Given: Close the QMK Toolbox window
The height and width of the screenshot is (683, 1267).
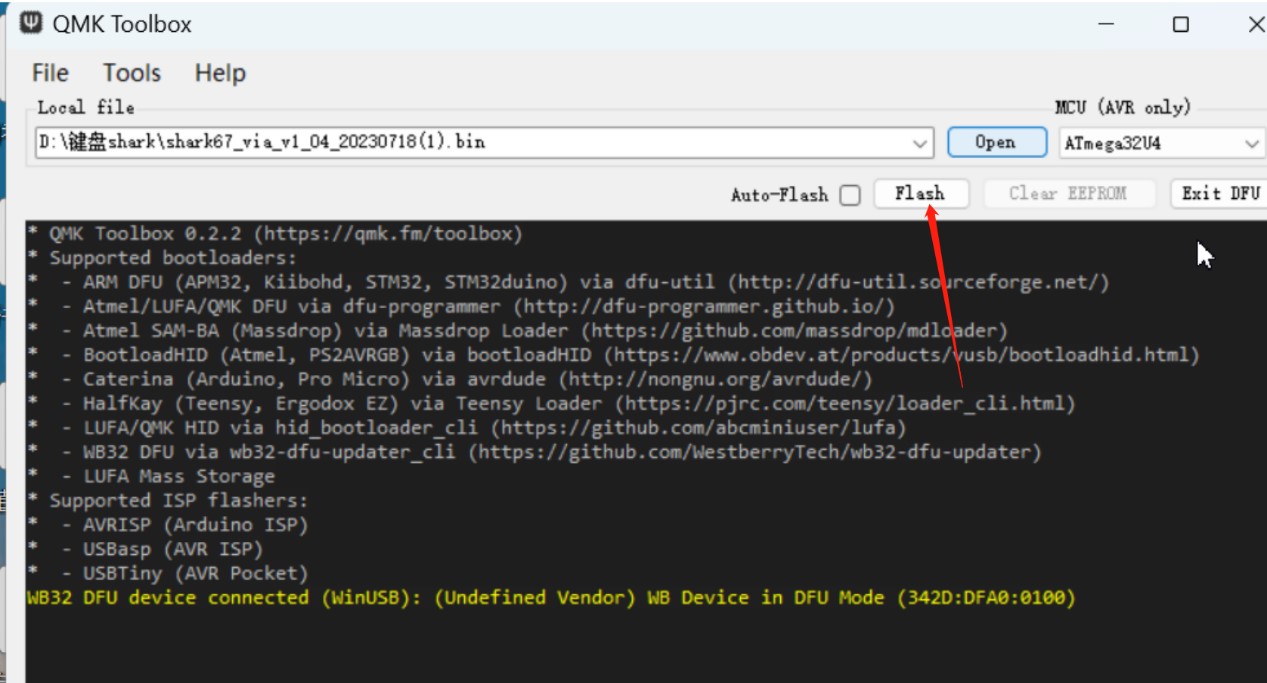Looking at the screenshot, I should pyautogui.click(x=1255, y=25).
